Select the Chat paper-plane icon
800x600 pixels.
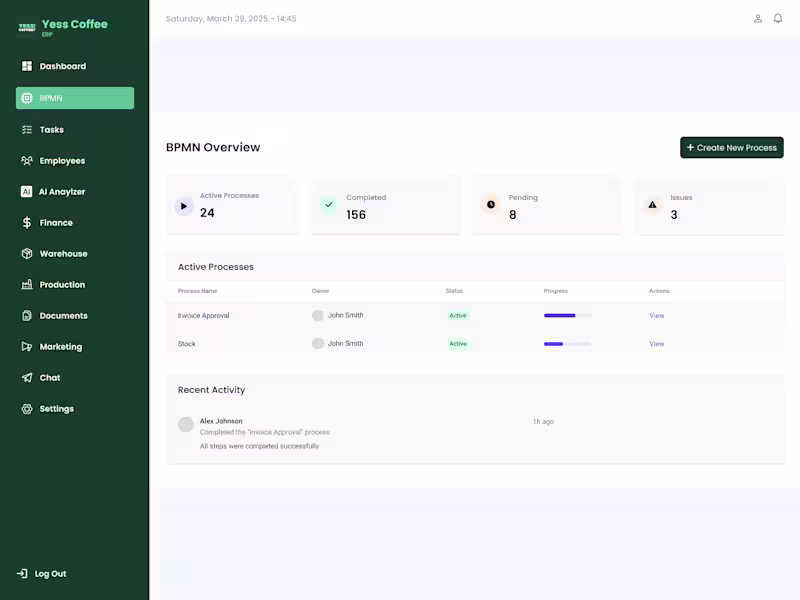pyautogui.click(x=24, y=377)
